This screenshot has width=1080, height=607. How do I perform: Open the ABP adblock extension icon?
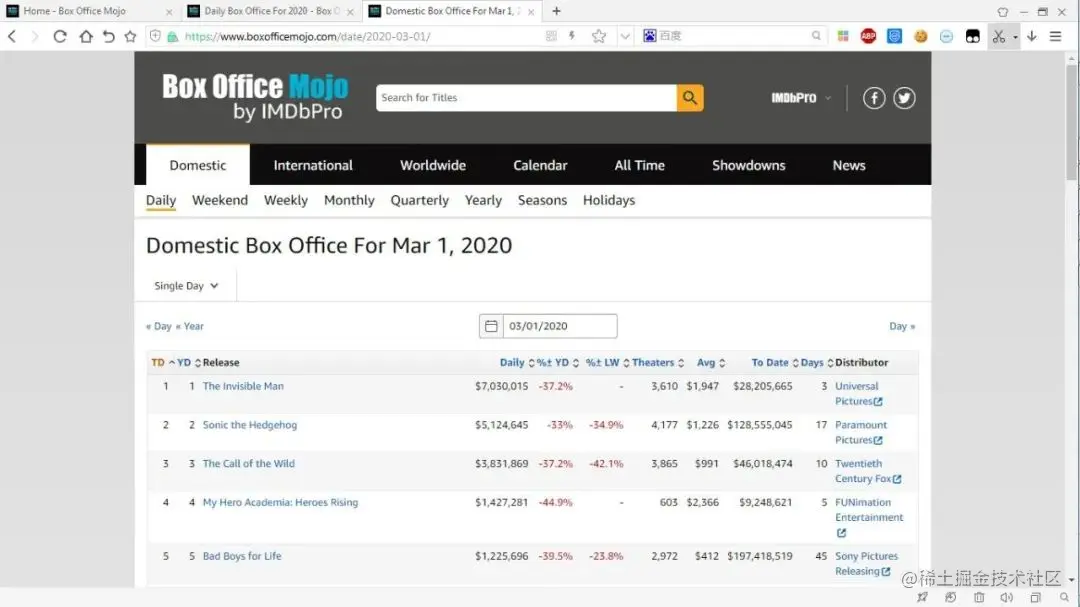pyautogui.click(x=868, y=37)
